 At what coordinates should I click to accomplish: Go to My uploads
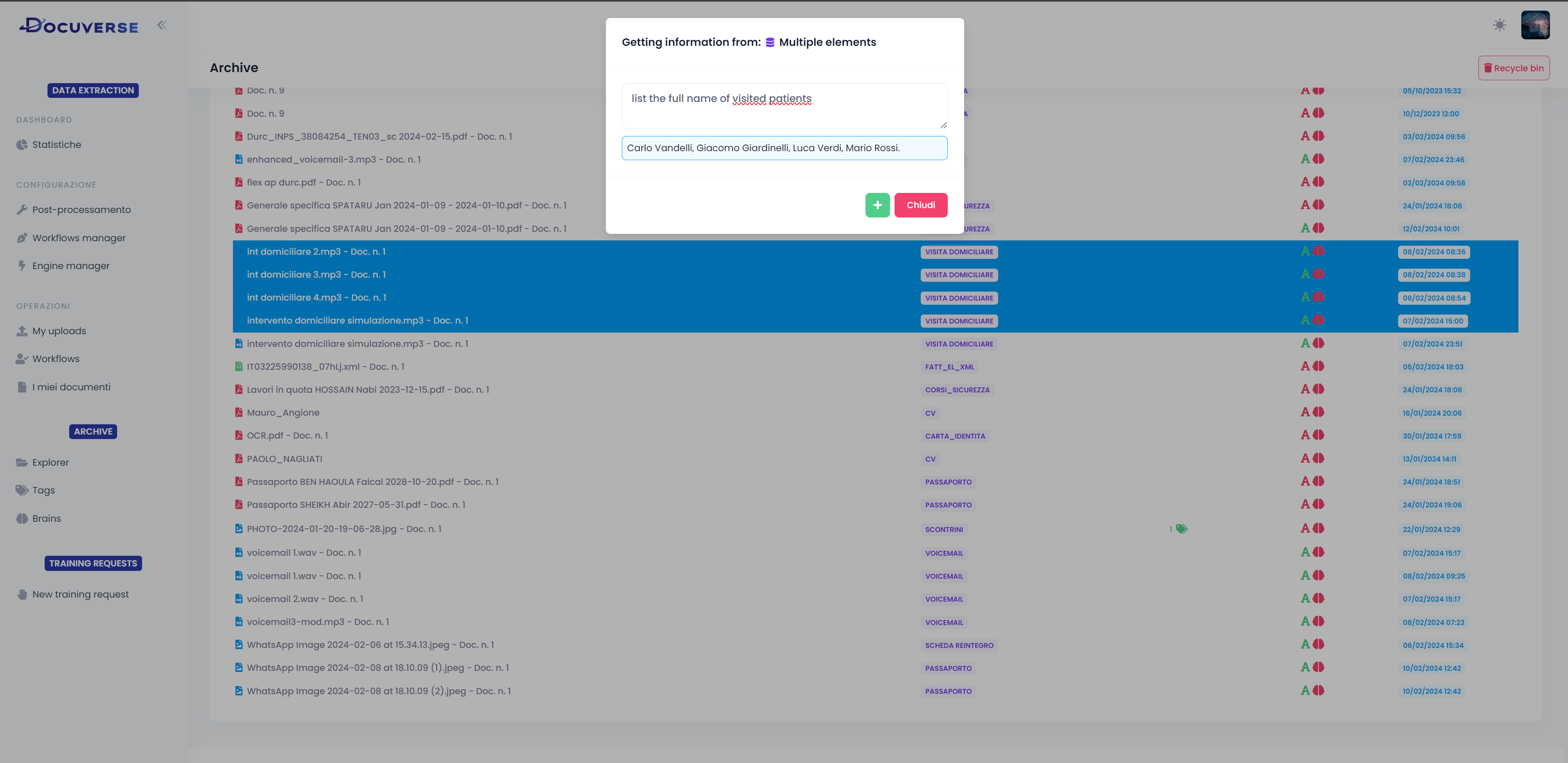click(x=59, y=331)
